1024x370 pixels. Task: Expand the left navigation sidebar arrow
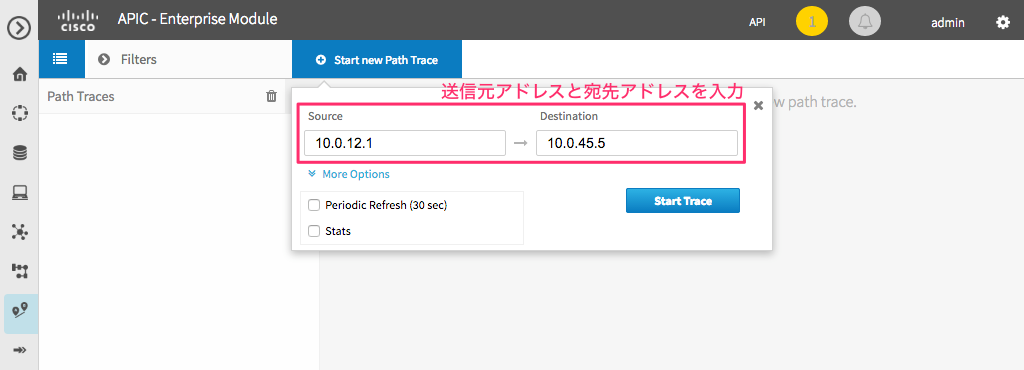pos(20,29)
